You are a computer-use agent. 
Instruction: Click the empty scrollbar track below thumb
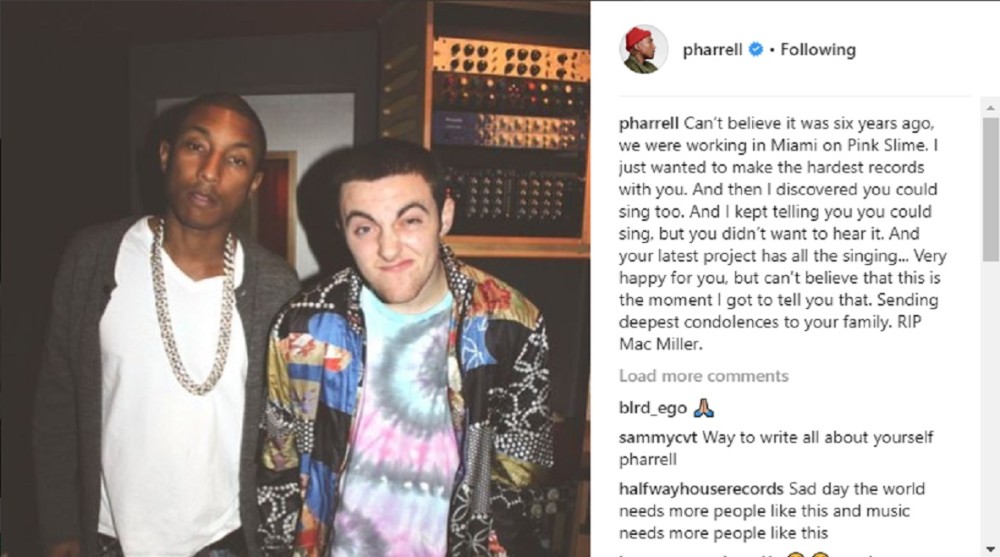click(990, 402)
